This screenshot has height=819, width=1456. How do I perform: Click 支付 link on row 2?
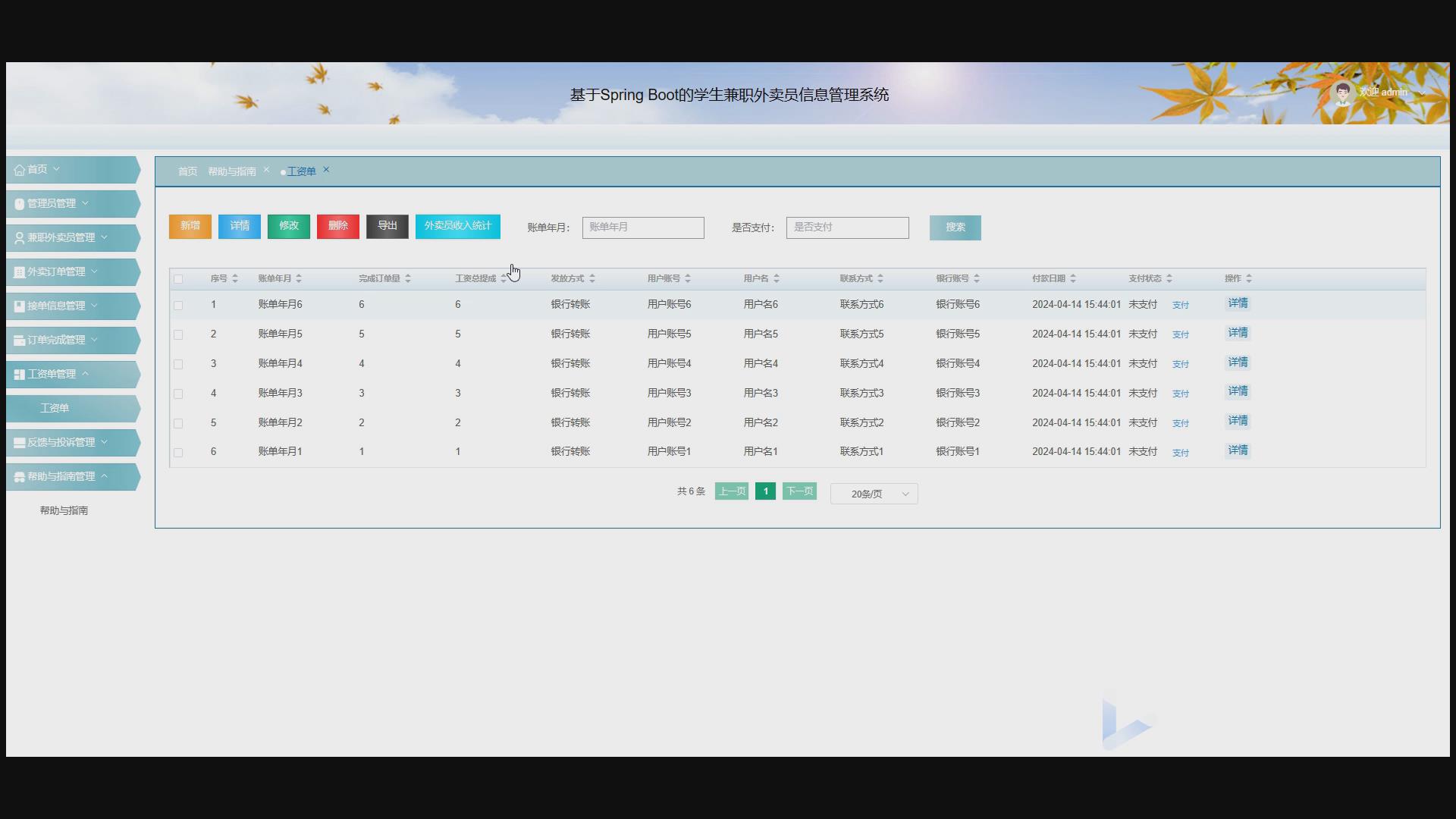[1181, 334]
